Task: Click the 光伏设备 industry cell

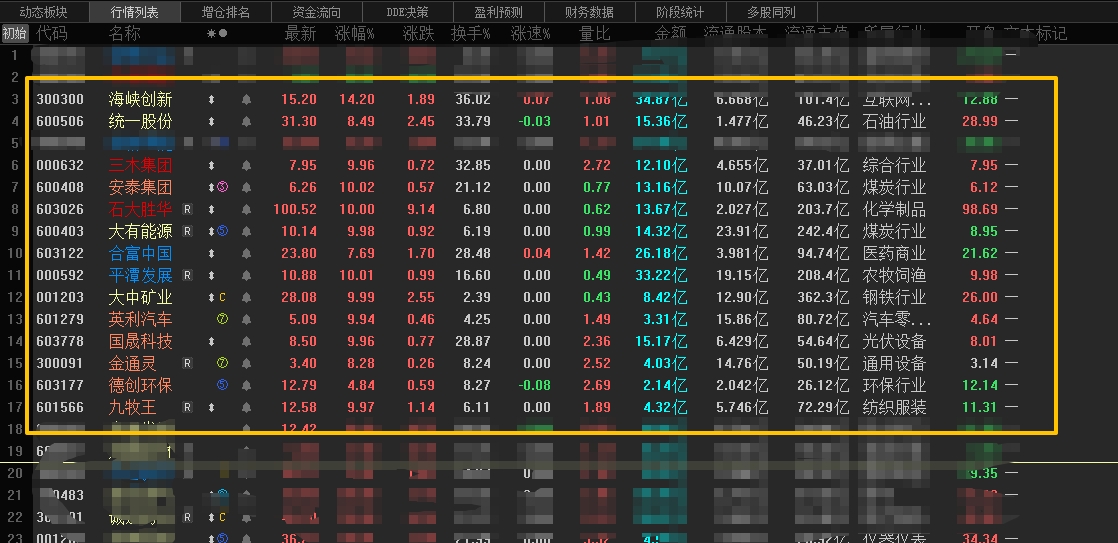Action: click(x=894, y=341)
